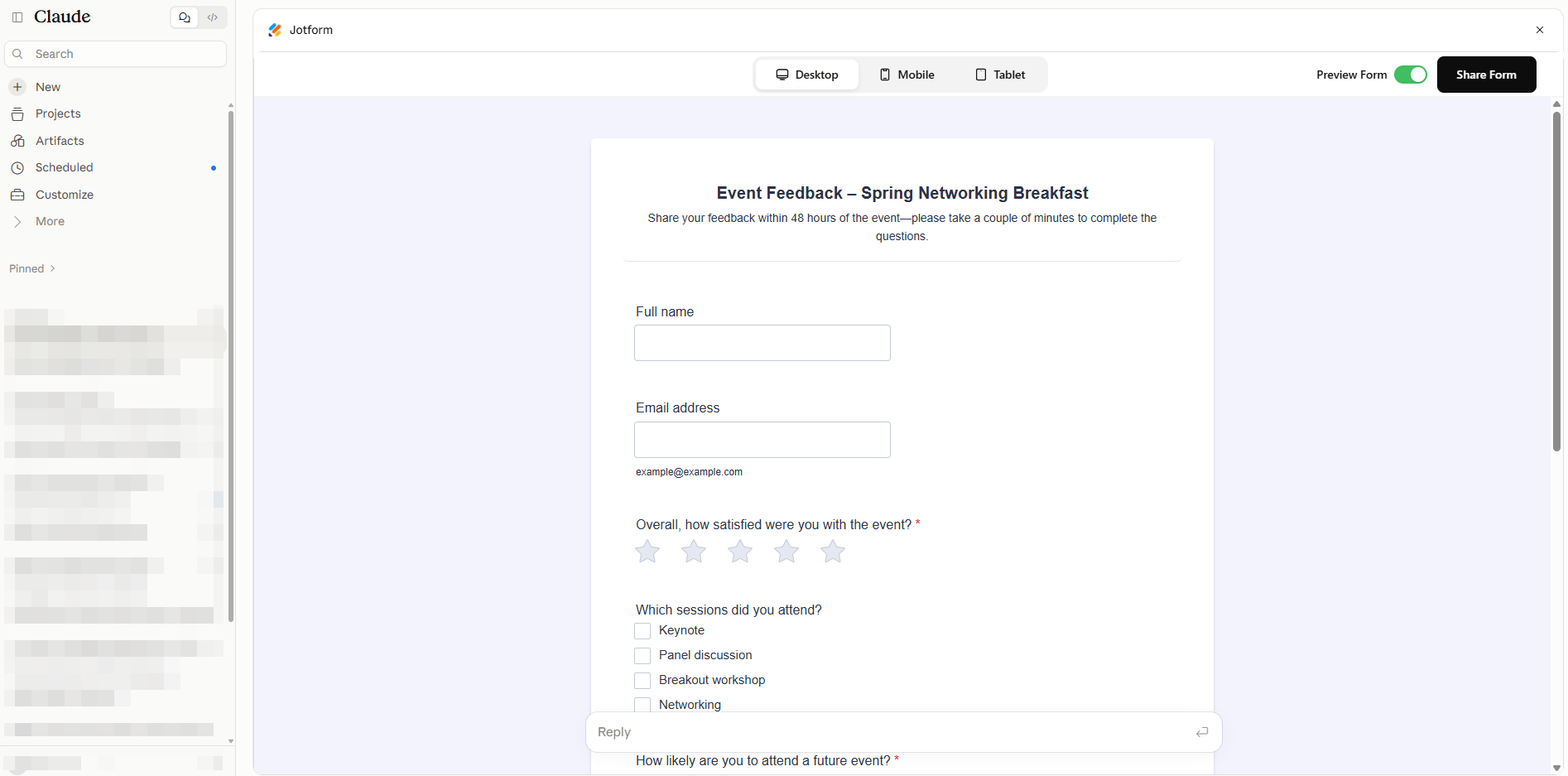Turn off the Preview Form toggle
The width and height of the screenshot is (1568, 776).
point(1411,75)
